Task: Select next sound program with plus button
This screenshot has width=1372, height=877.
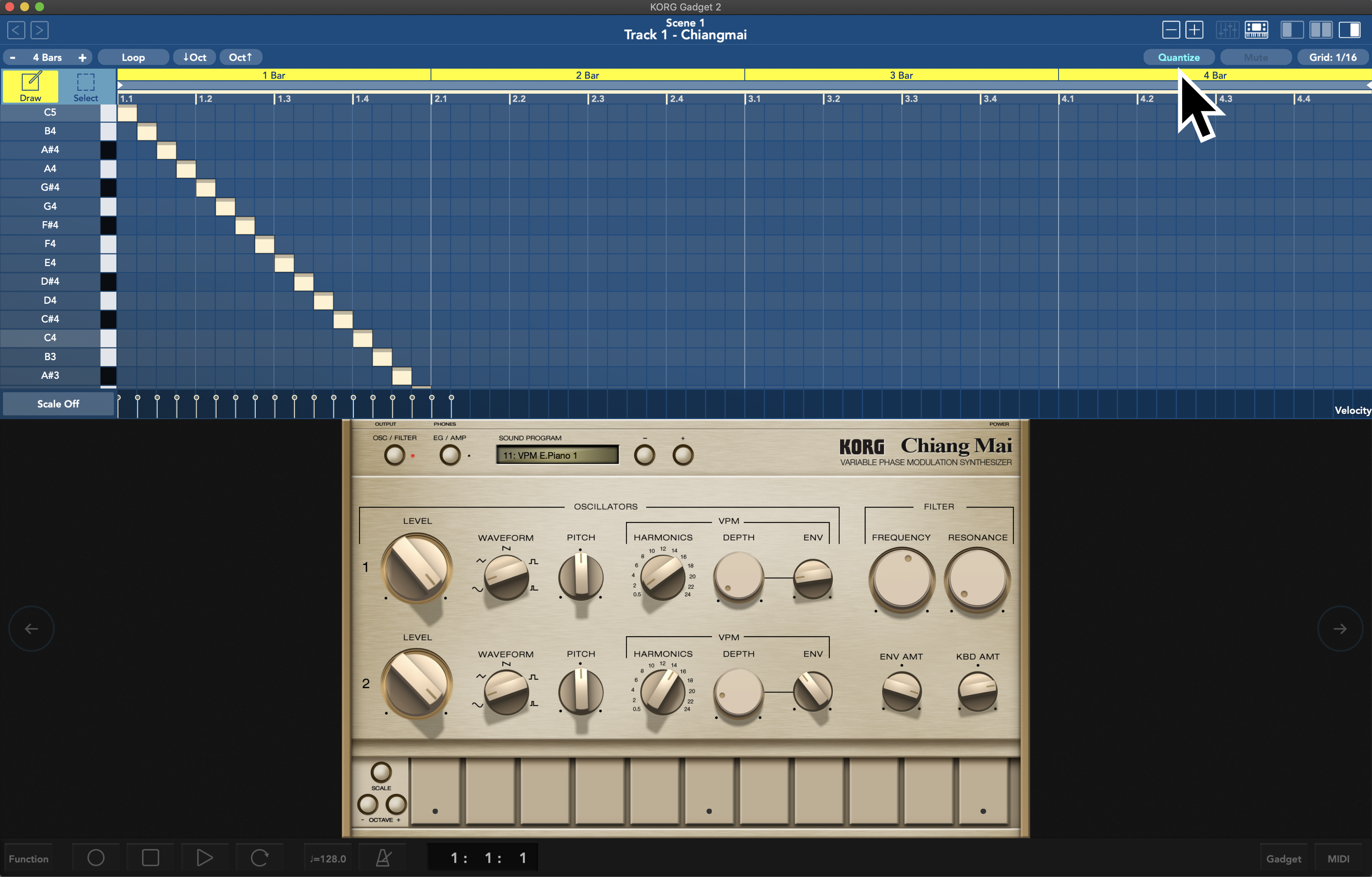Action: tap(683, 455)
